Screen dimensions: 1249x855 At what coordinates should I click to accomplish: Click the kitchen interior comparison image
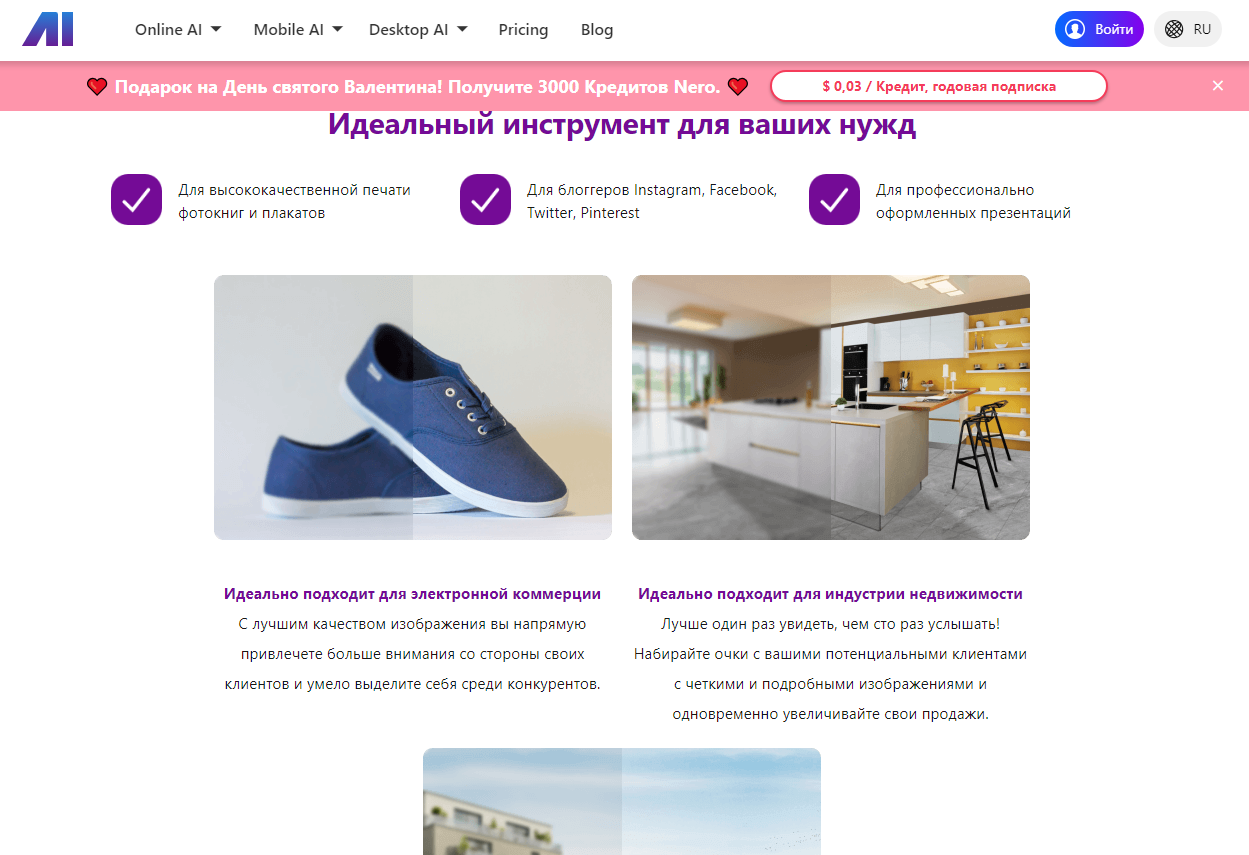pos(831,407)
